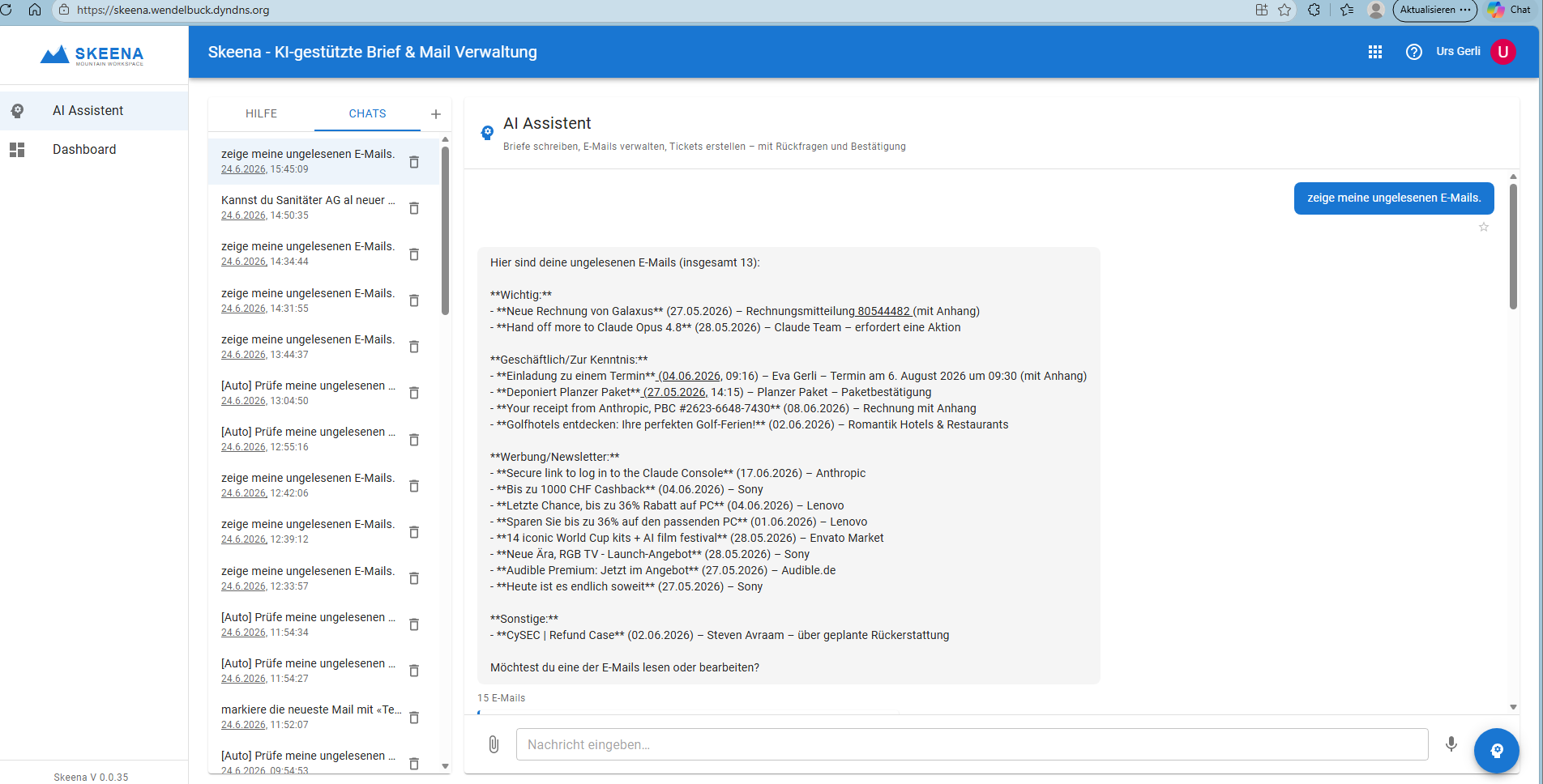Delete the 'markiere die neueste Mail' chat
Image resolution: width=1543 pixels, height=784 pixels.
click(x=414, y=718)
